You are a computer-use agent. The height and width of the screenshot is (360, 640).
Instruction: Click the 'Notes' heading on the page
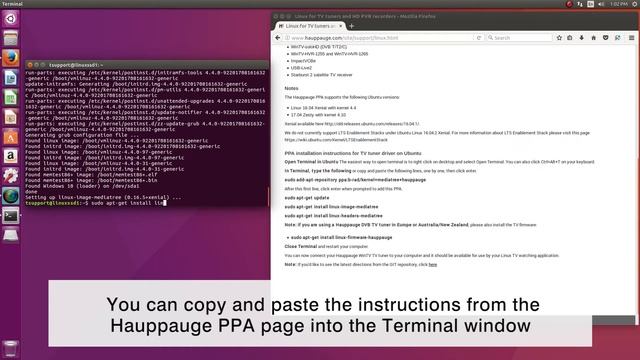pos(291,89)
